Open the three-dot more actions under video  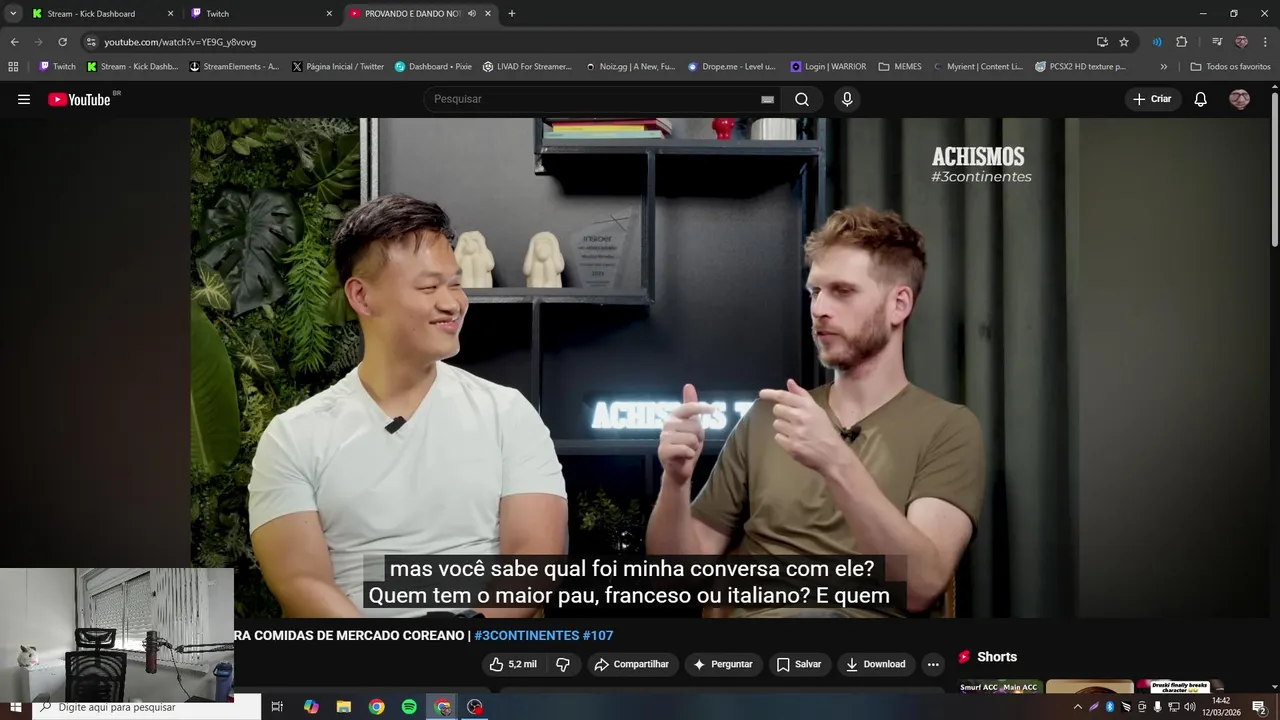933,664
